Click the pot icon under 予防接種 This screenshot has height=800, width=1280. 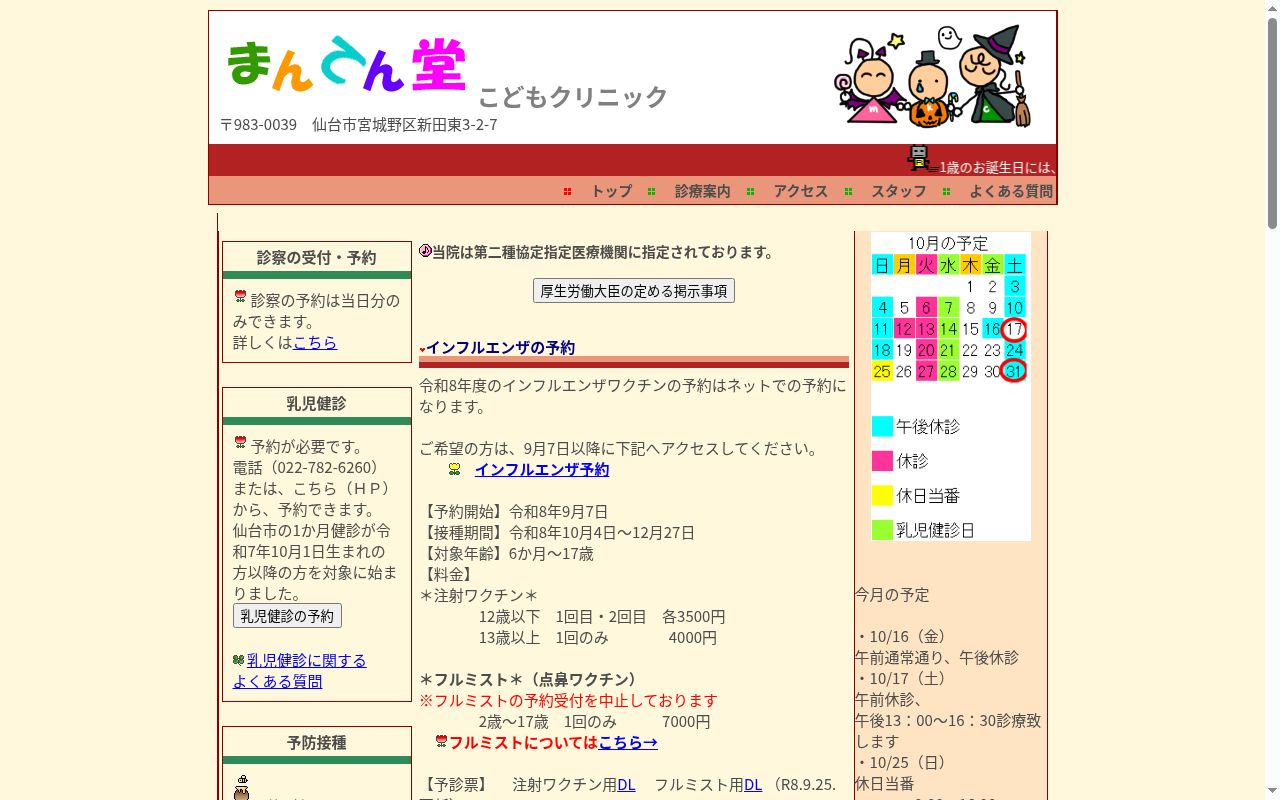point(241,787)
